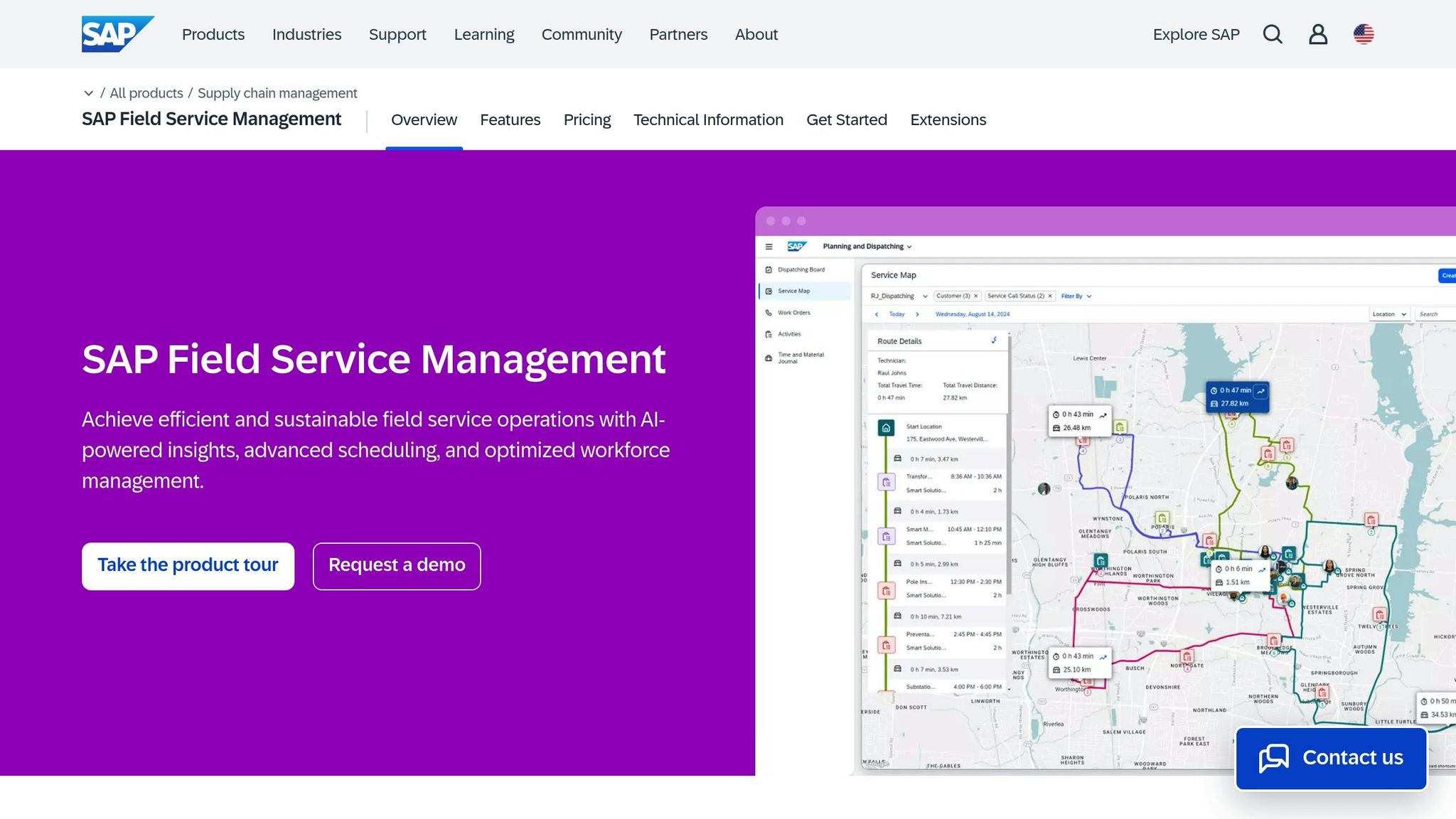The height and width of the screenshot is (819, 1456).
Task: Click the purple activity icon for 10:45 AM job
Action: pyautogui.click(x=886, y=537)
